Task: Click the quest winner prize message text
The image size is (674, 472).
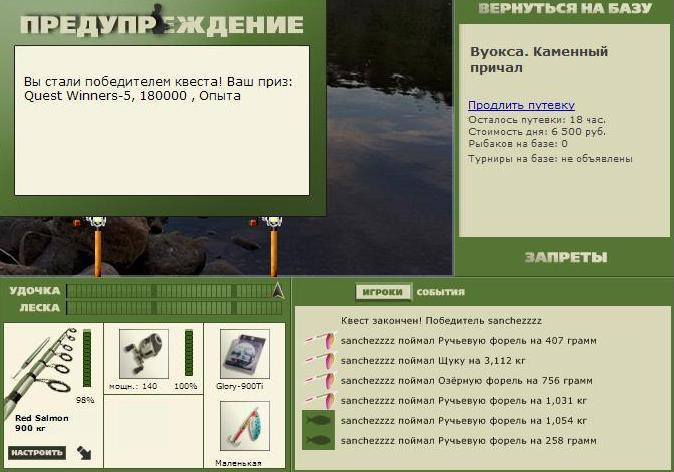Action: (x=158, y=89)
